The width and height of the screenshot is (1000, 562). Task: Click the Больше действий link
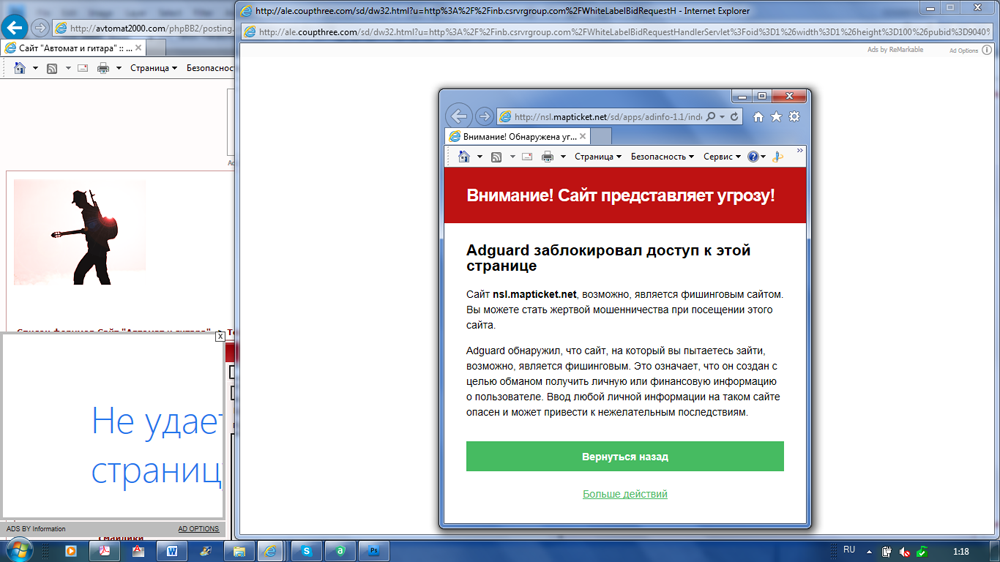[625, 494]
